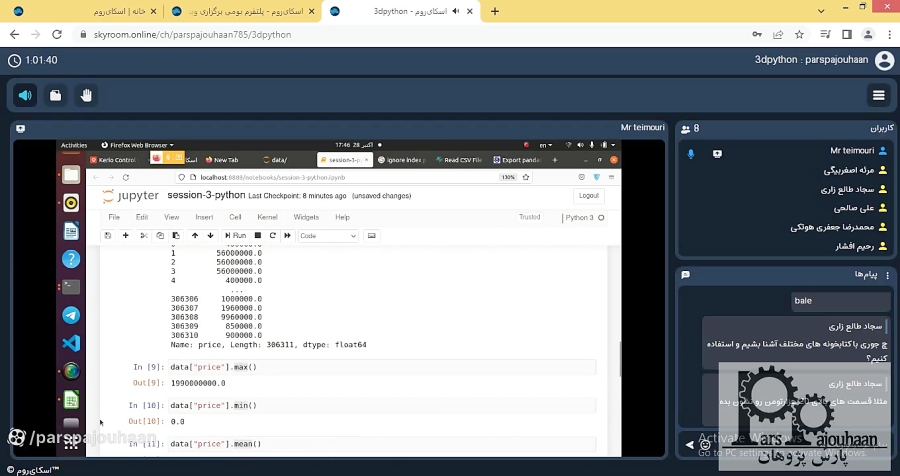
Task: Click the Run button in Jupyter toolbar
Action: tap(235, 235)
